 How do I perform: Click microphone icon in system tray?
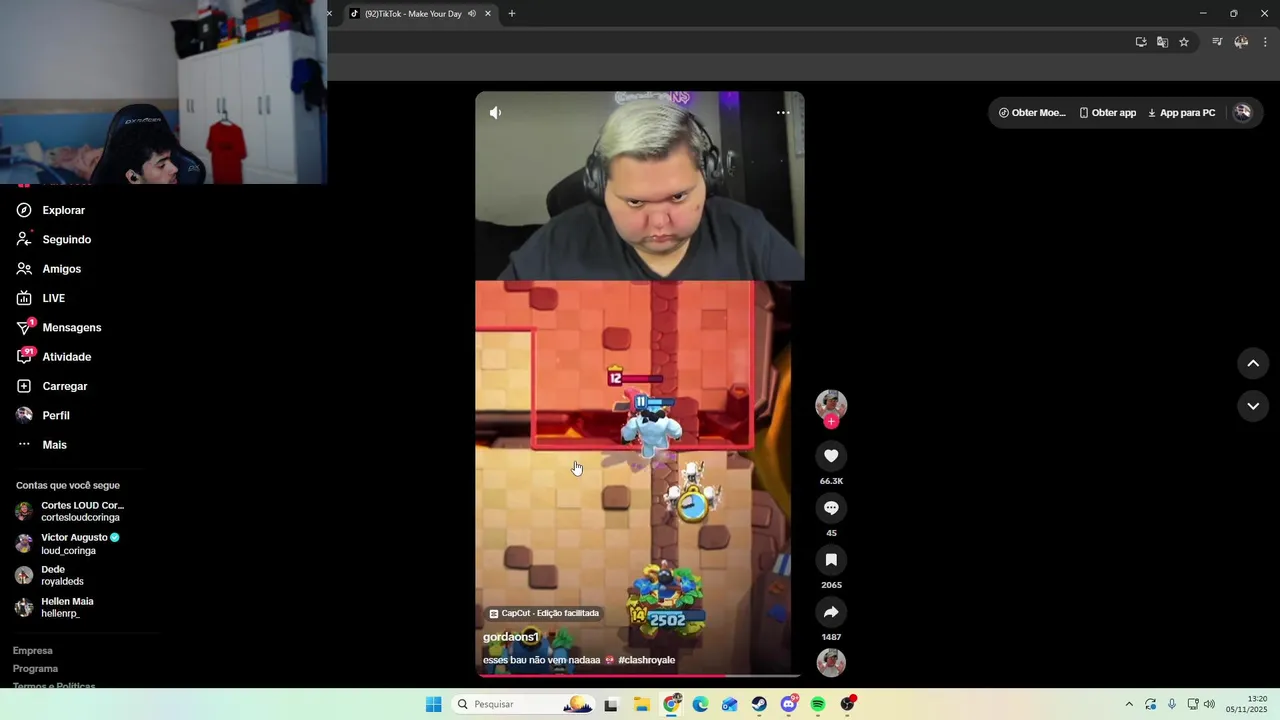tap(1172, 705)
